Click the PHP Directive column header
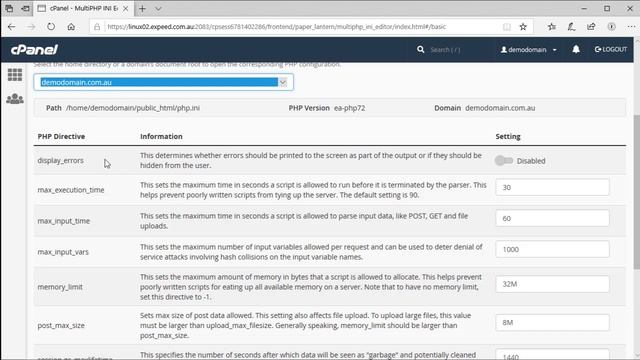The width and height of the screenshot is (640, 360). click(61, 136)
